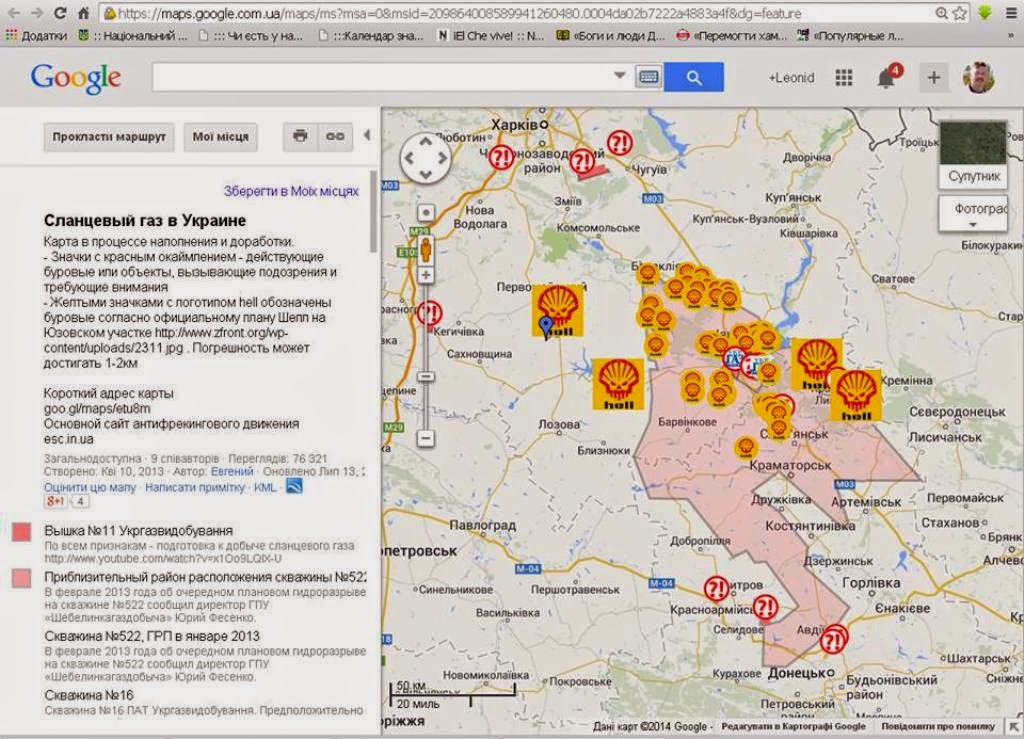The width and height of the screenshot is (1024, 739).
Task: Click the large hell icon above Лозова
Action: tap(618, 385)
